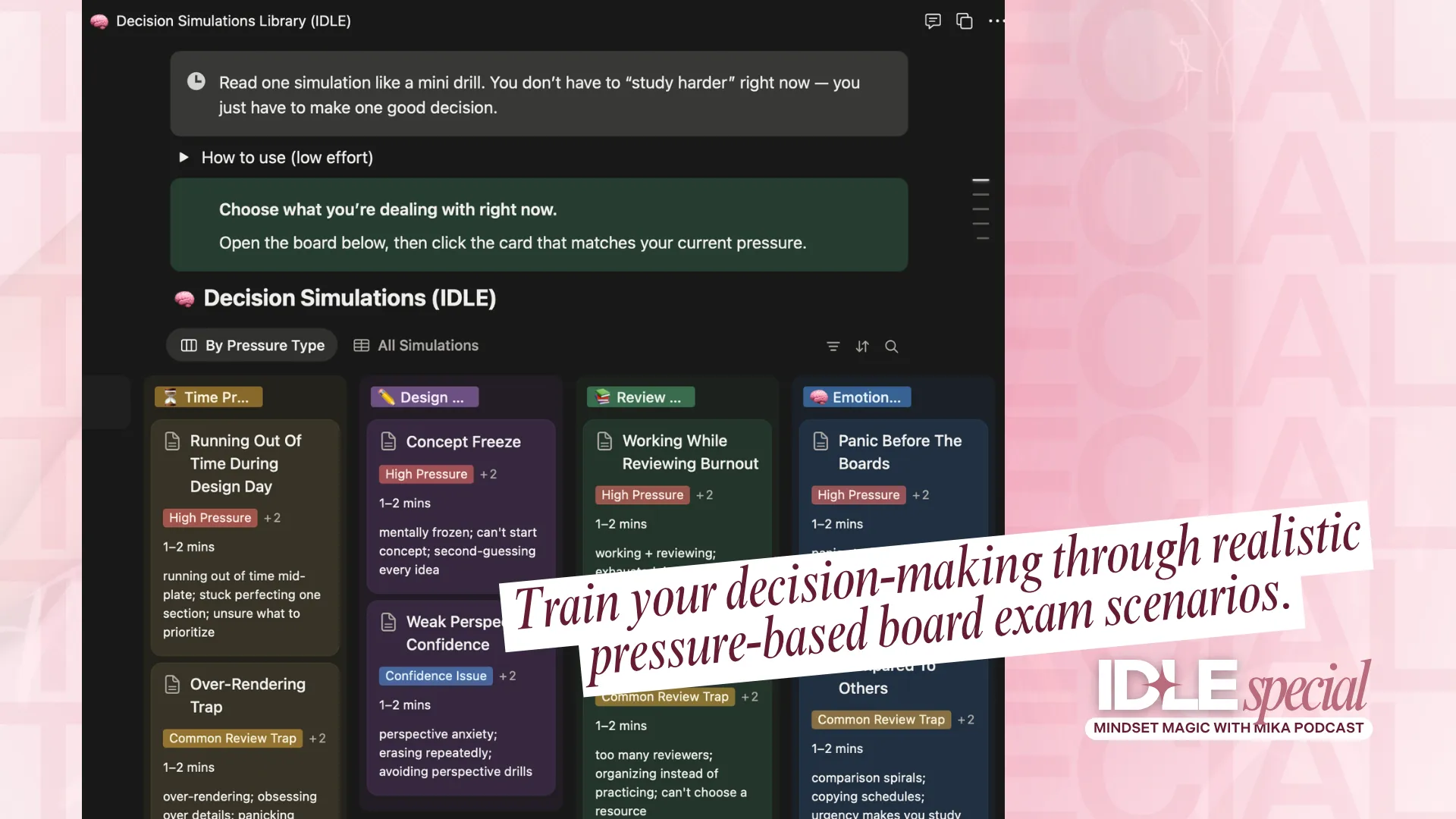Click the clock icon in the callout
The height and width of the screenshot is (819, 1456).
click(196, 81)
